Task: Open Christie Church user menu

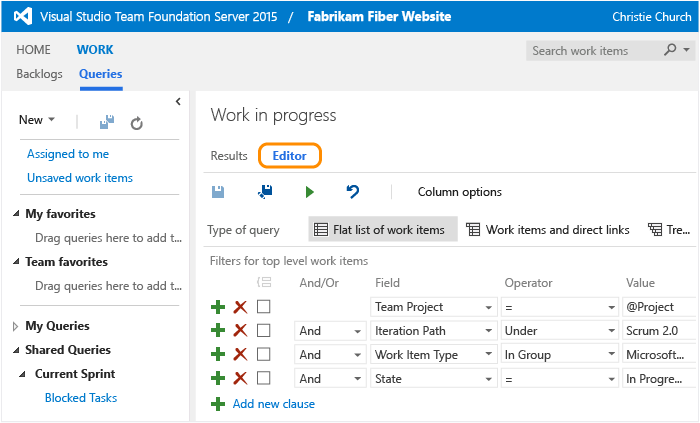Action: click(x=652, y=17)
